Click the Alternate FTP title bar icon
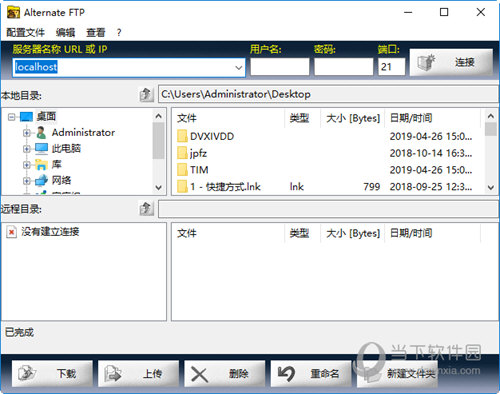Viewport: 500px width, 394px height. pyautogui.click(x=13, y=12)
